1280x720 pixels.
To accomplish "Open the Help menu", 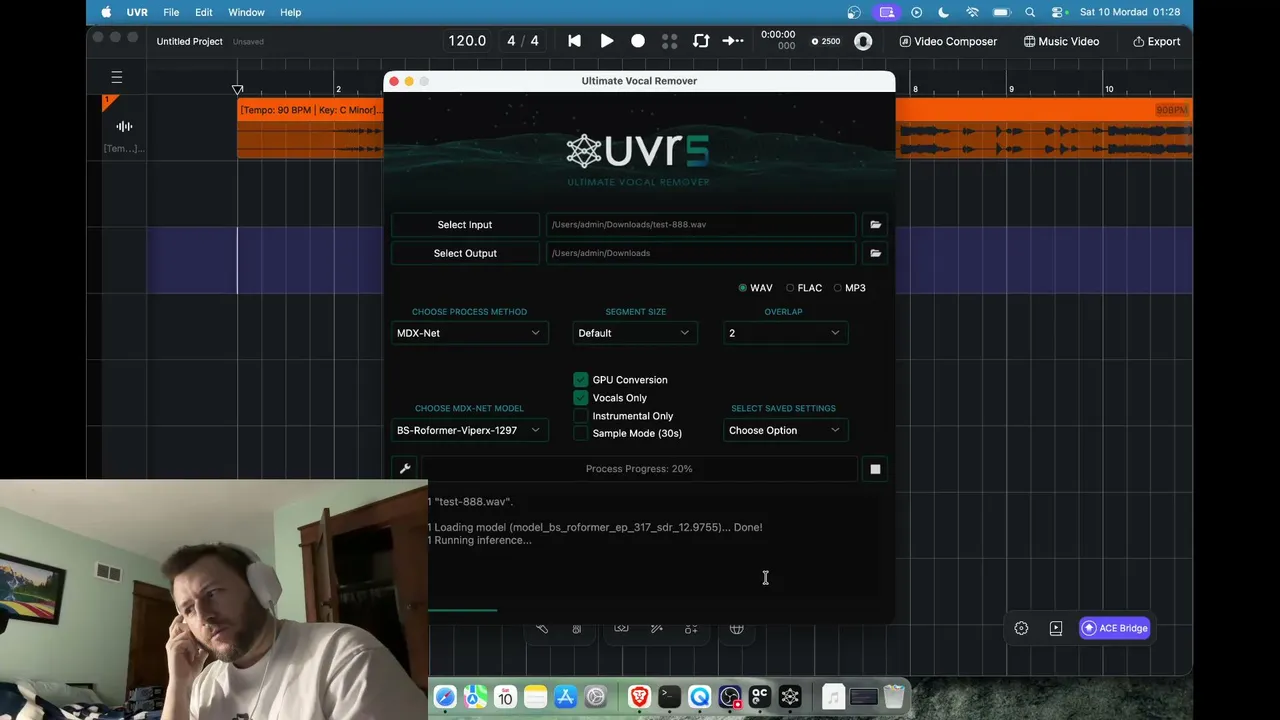I will [x=291, y=12].
